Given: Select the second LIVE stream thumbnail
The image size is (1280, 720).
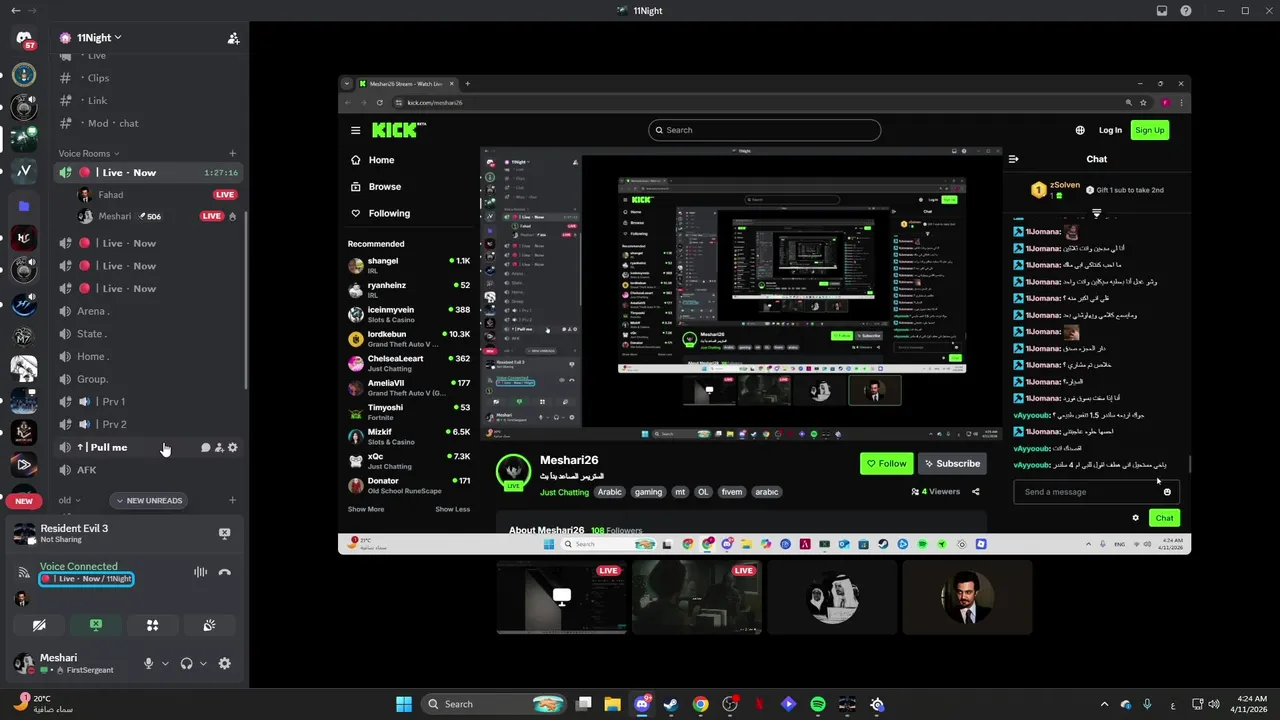Looking at the screenshot, I should (697, 597).
